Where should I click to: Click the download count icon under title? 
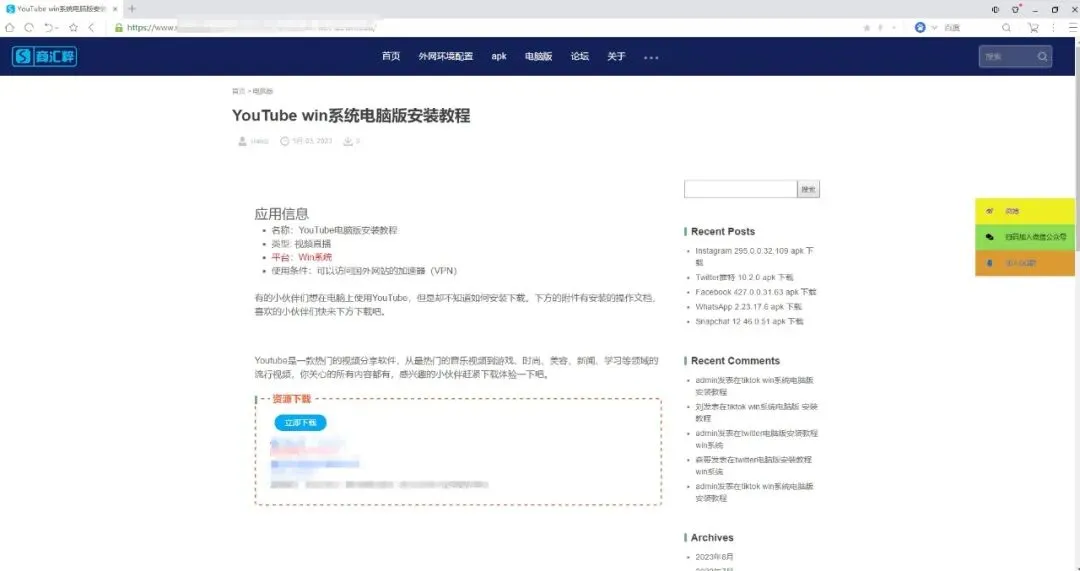click(x=348, y=141)
